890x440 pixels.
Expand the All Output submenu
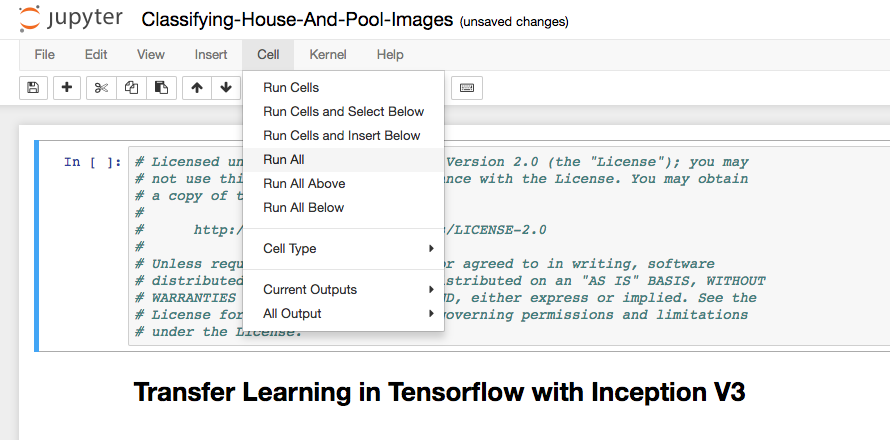tap(343, 313)
